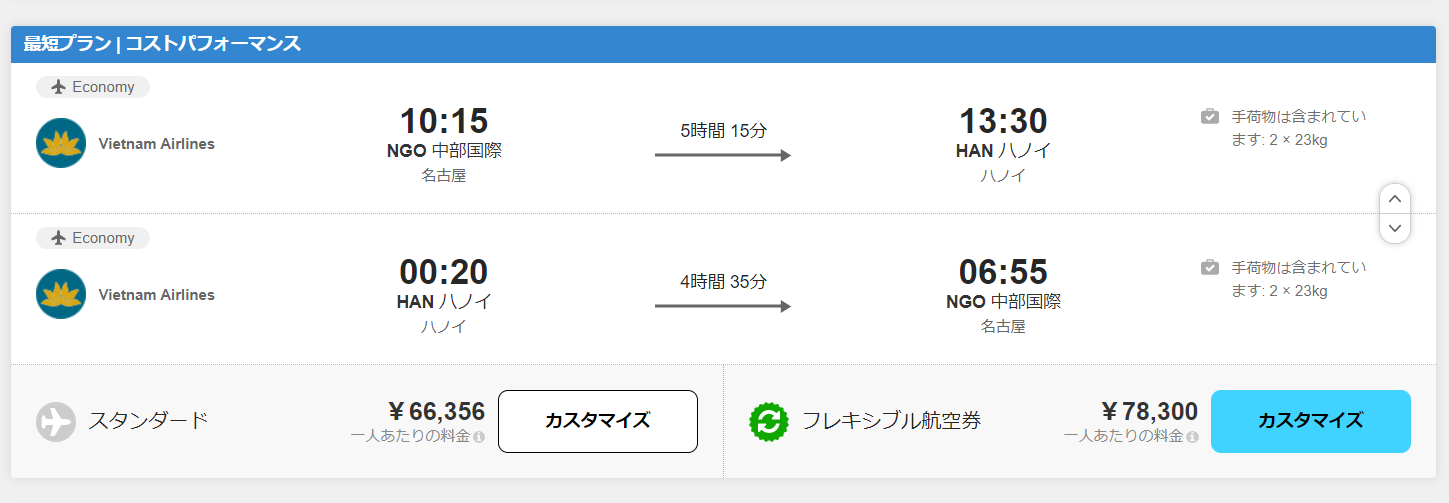
Task: Click the return flight baggage included icon
Action: [x=1210, y=267]
